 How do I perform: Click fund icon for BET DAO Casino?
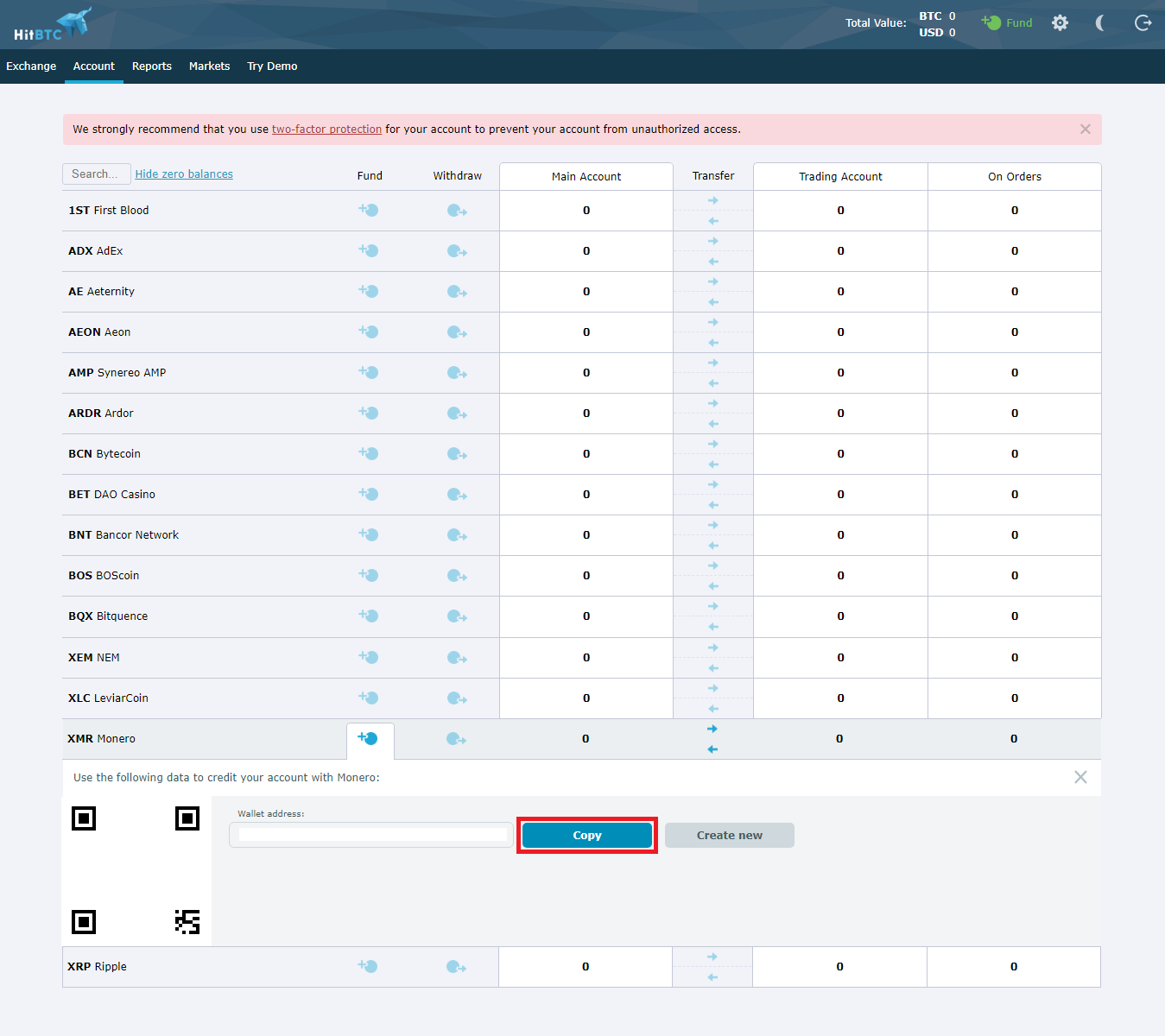369,494
